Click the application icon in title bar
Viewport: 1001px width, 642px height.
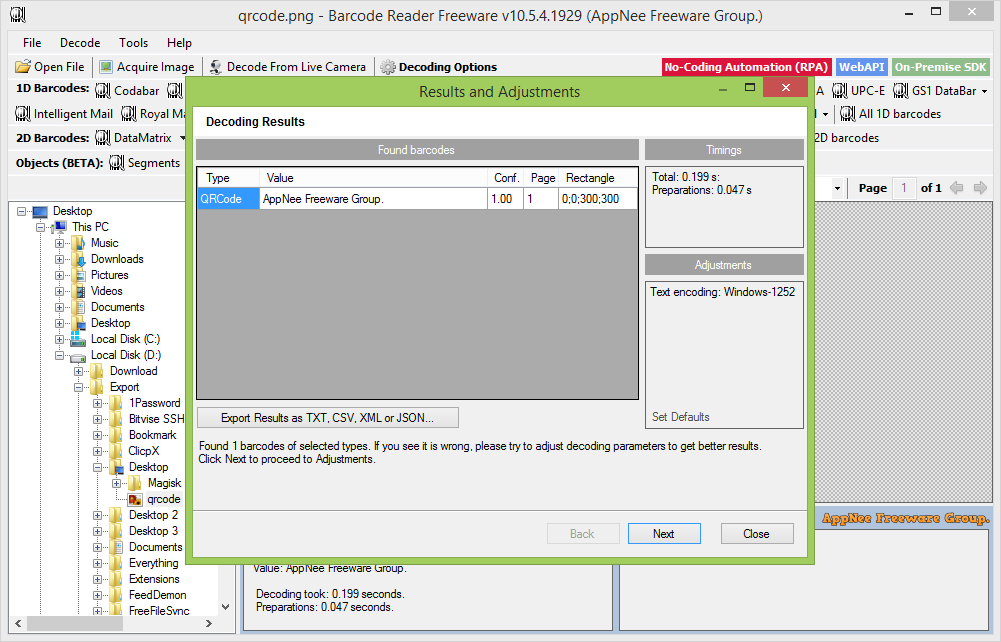pos(18,15)
